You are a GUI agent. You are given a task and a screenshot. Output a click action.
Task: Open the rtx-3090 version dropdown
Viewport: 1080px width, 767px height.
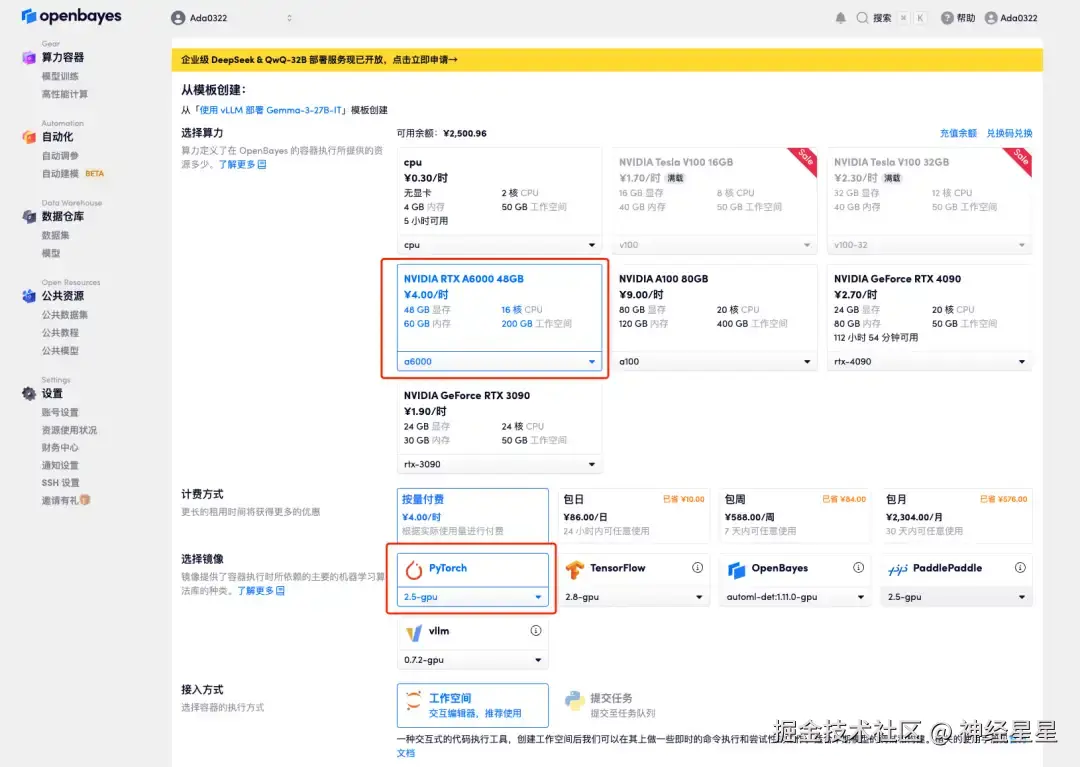coord(499,465)
